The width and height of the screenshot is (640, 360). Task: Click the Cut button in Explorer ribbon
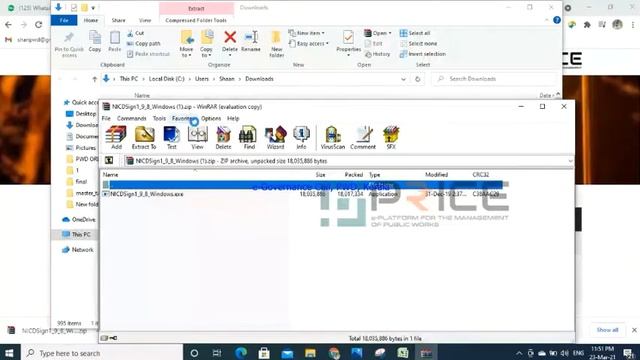(136, 33)
